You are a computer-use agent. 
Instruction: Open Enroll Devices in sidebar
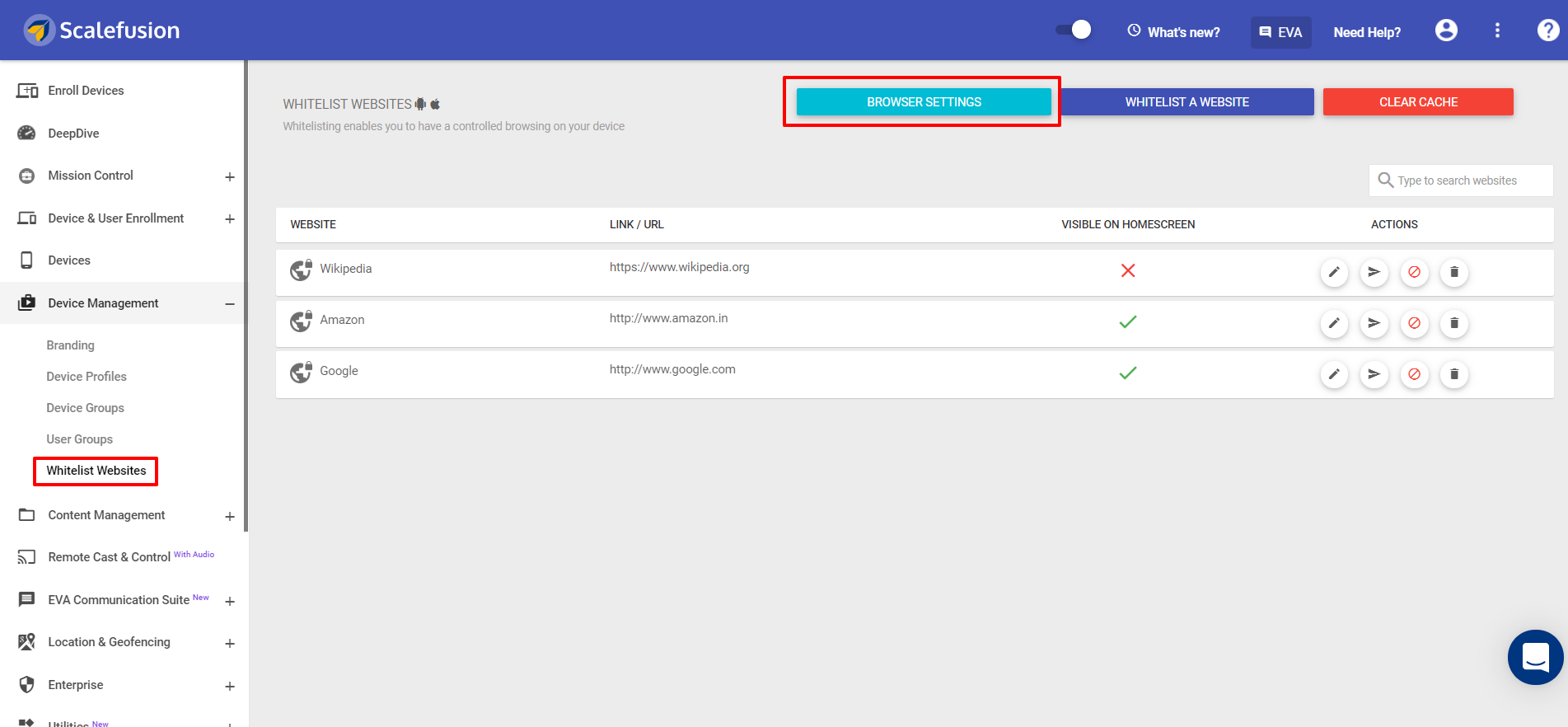(86, 91)
